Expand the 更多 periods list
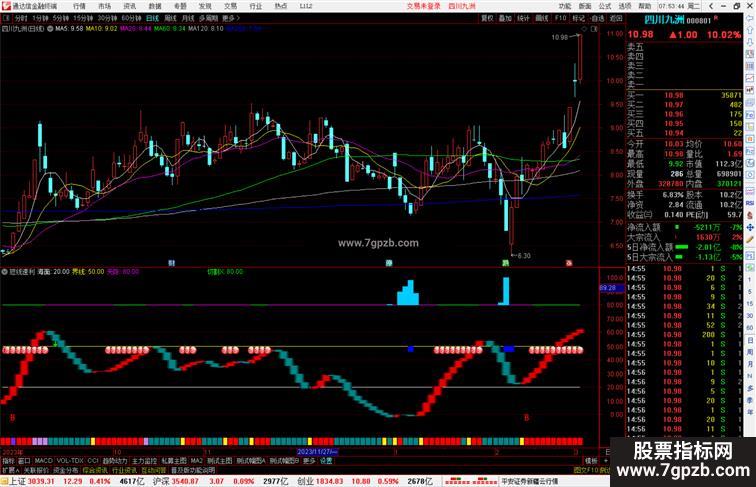Screen dimensions: 756x487 [230, 18]
